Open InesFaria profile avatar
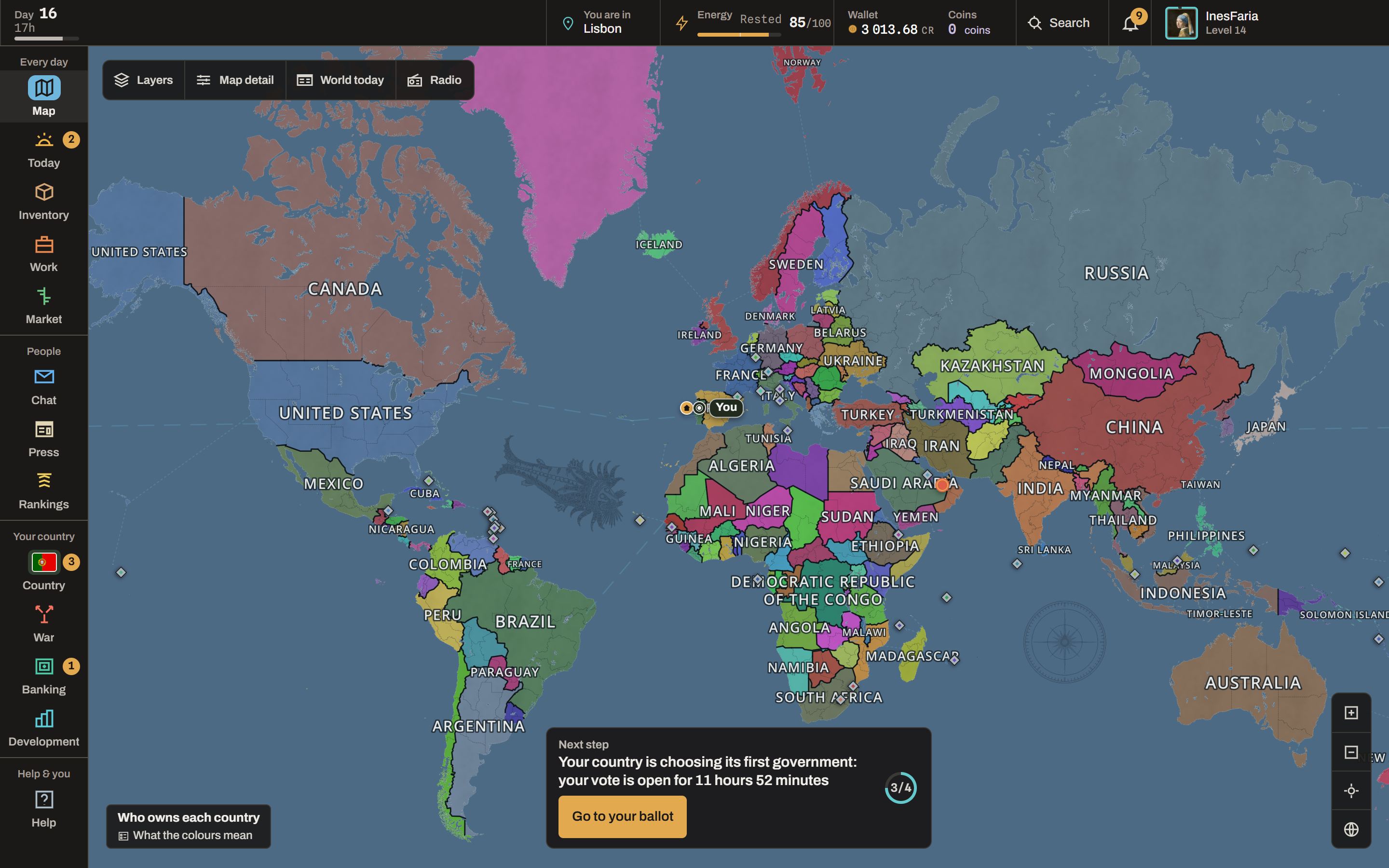 tap(1181, 23)
